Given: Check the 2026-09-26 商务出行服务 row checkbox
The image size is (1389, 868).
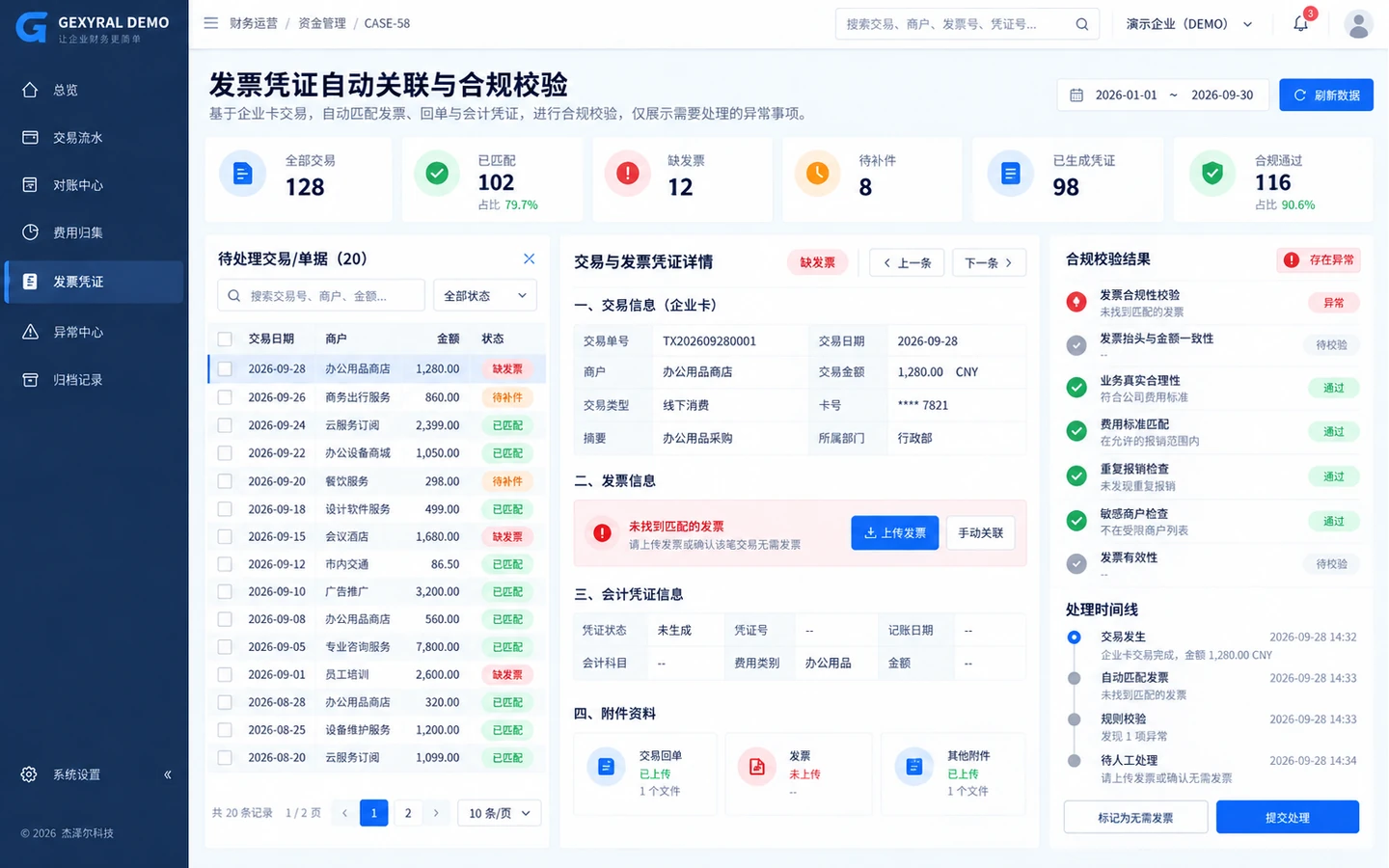Looking at the screenshot, I should pyautogui.click(x=225, y=397).
